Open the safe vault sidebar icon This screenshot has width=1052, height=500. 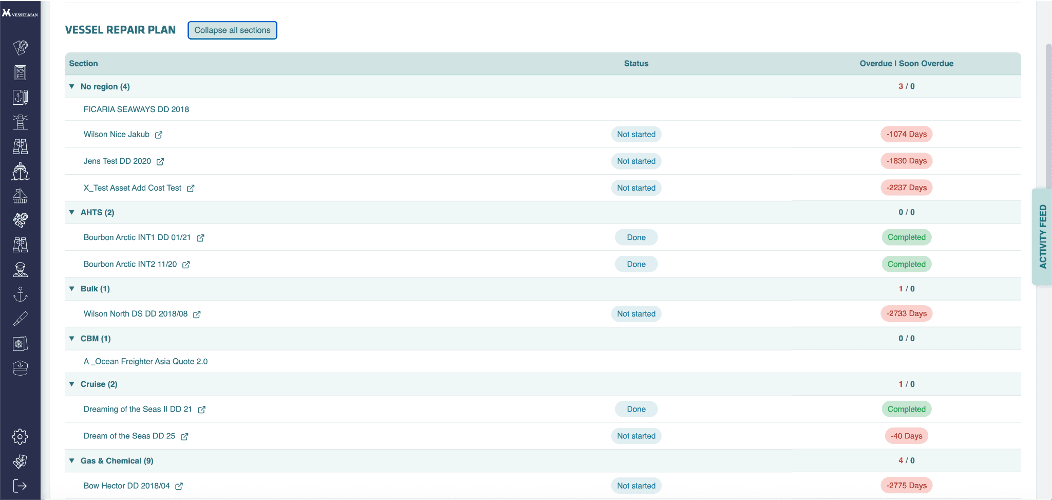pyautogui.click(x=20, y=344)
